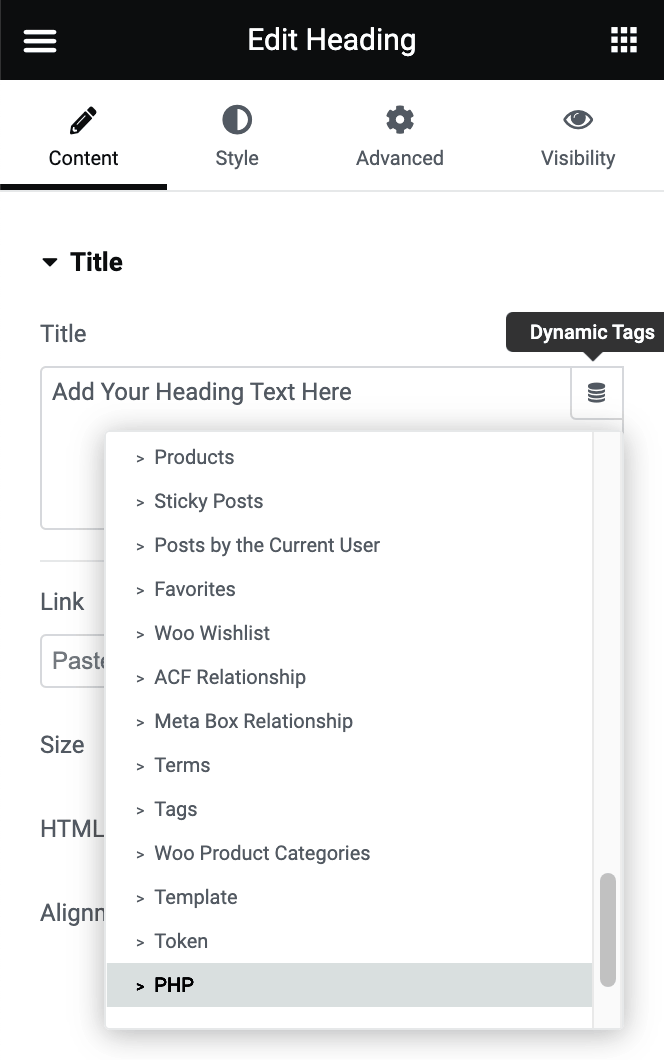Select the ACF Relationship entry
This screenshot has width=664, height=1060.
point(230,677)
